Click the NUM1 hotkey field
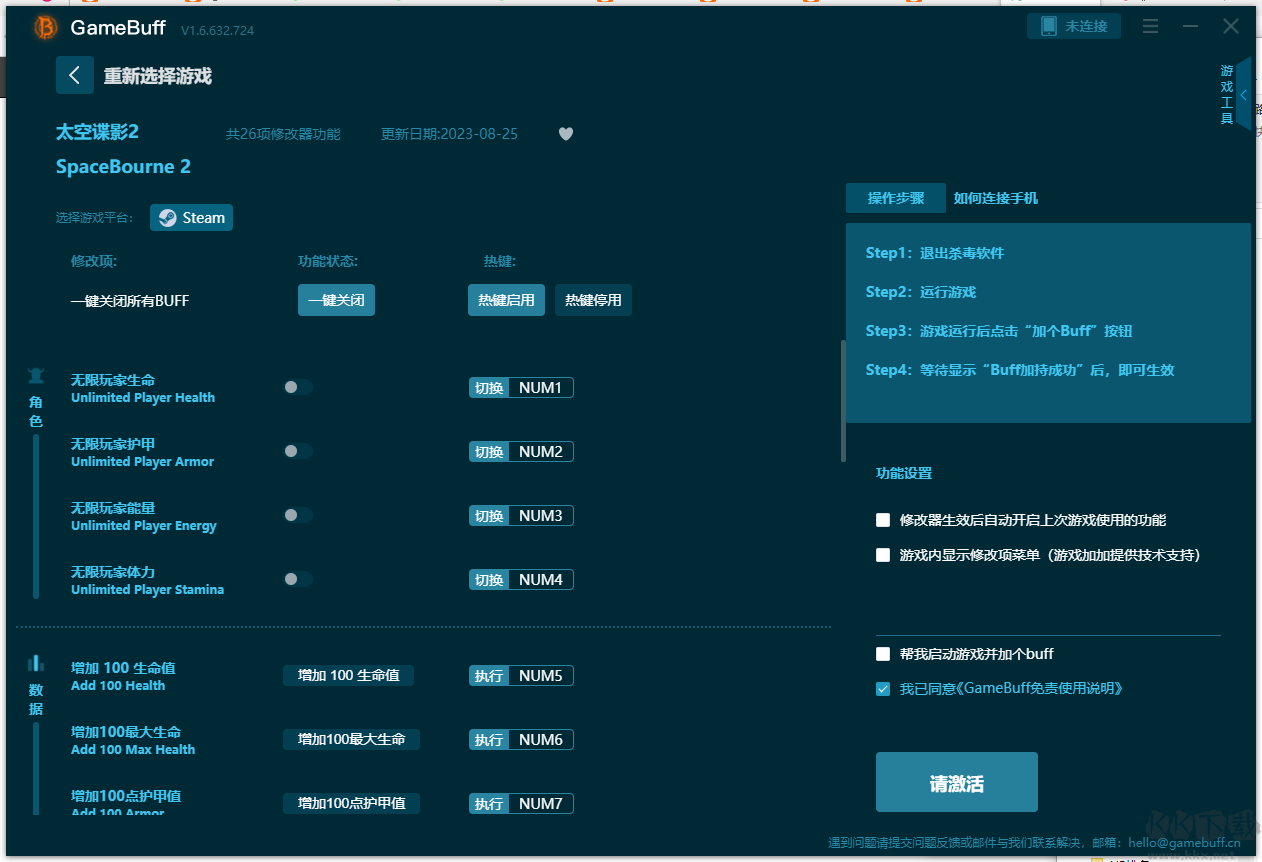Viewport: 1262px width, 862px height. pos(541,388)
